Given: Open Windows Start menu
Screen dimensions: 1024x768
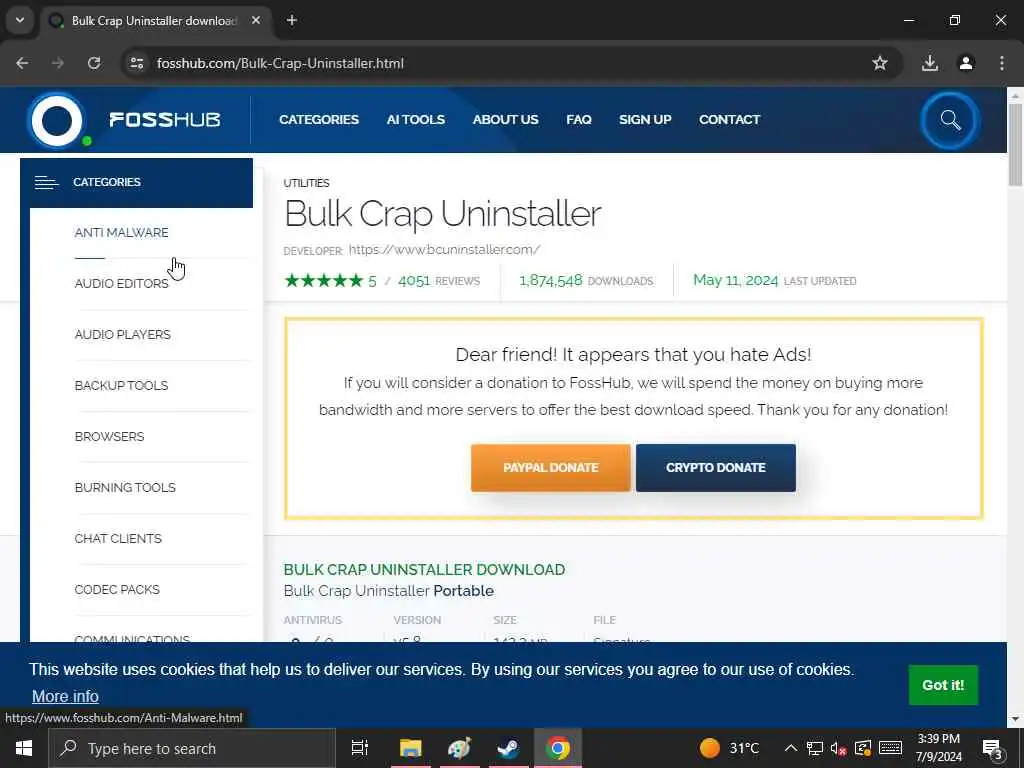Looking at the screenshot, I should [x=24, y=748].
